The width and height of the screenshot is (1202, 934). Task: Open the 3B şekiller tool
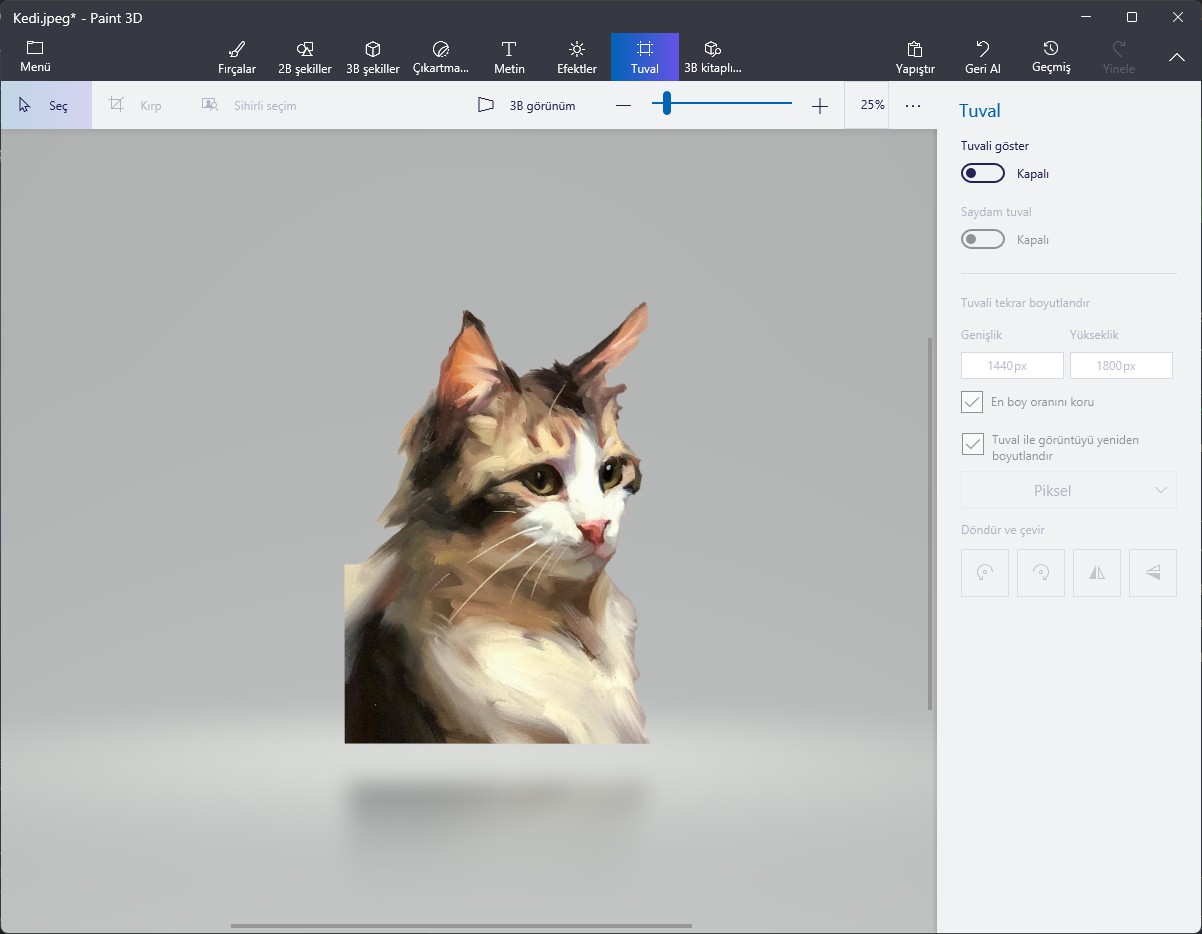point(373,57)
